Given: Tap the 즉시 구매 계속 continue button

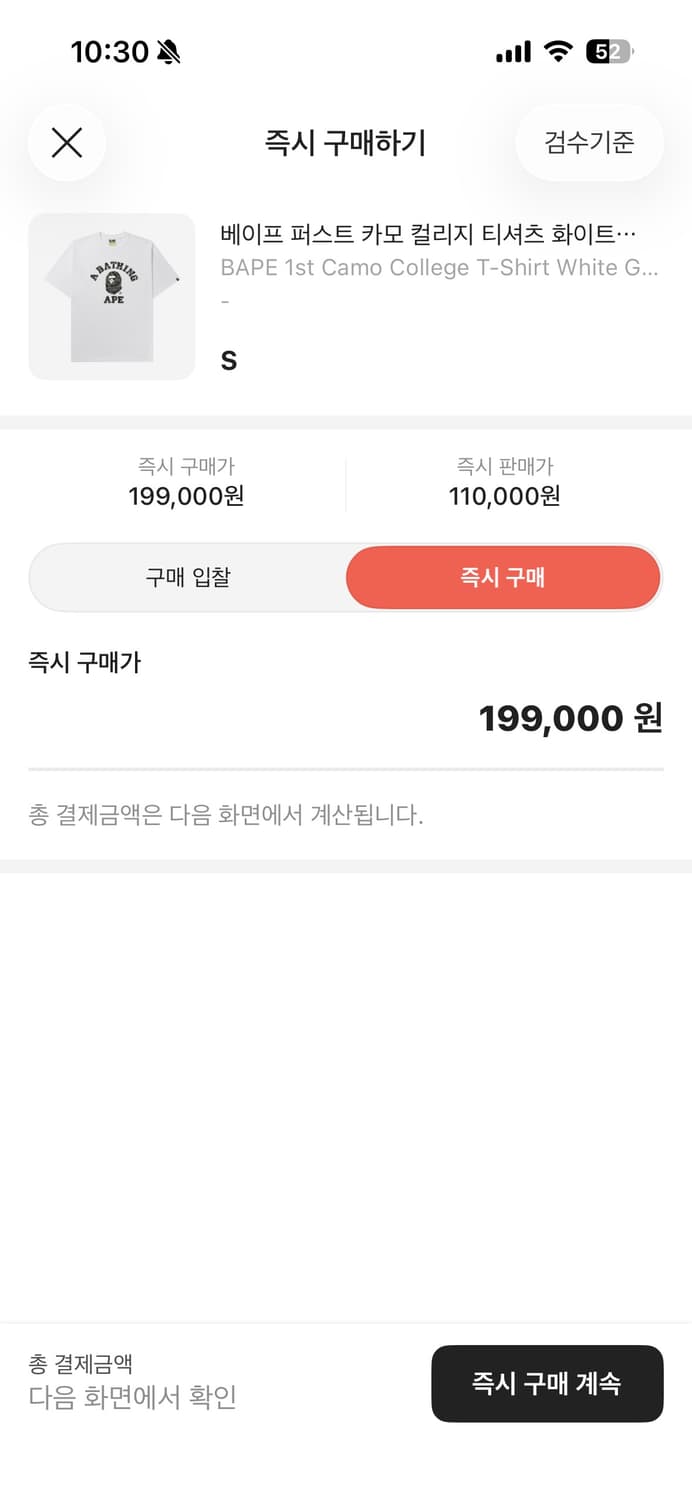Looking at the screenshot, I should (x=547, y=1383).
